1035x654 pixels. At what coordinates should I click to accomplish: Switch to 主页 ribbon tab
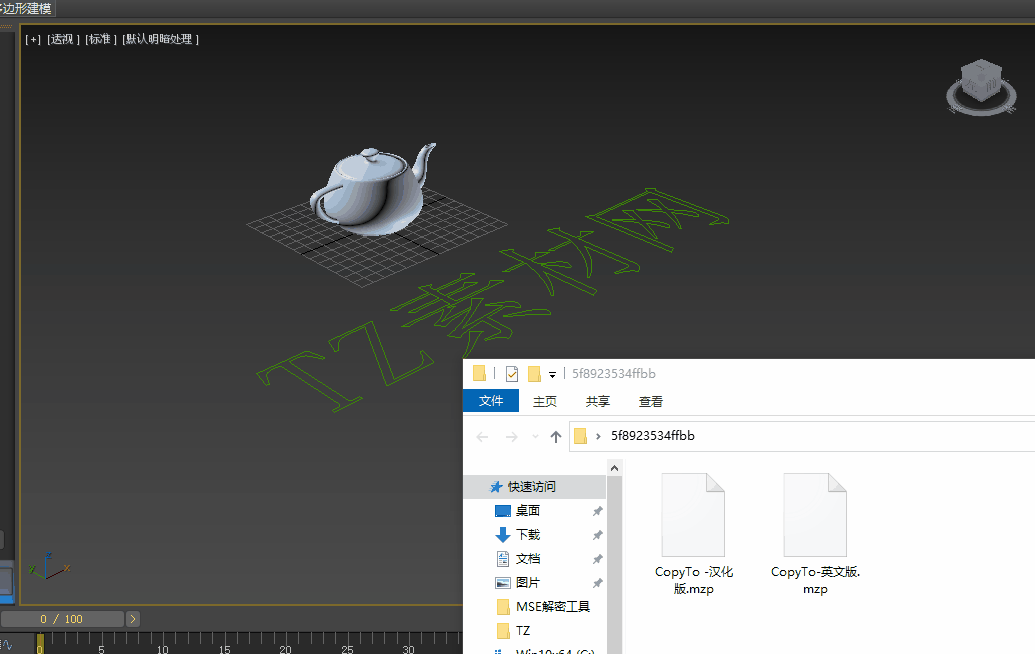(x=545, y=402)
